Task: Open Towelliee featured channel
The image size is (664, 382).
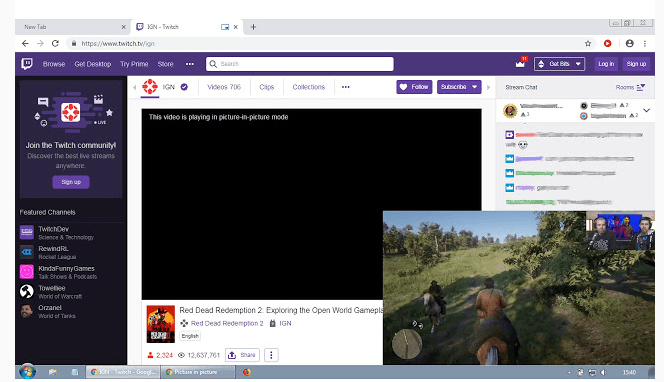Action: (71, 292)
